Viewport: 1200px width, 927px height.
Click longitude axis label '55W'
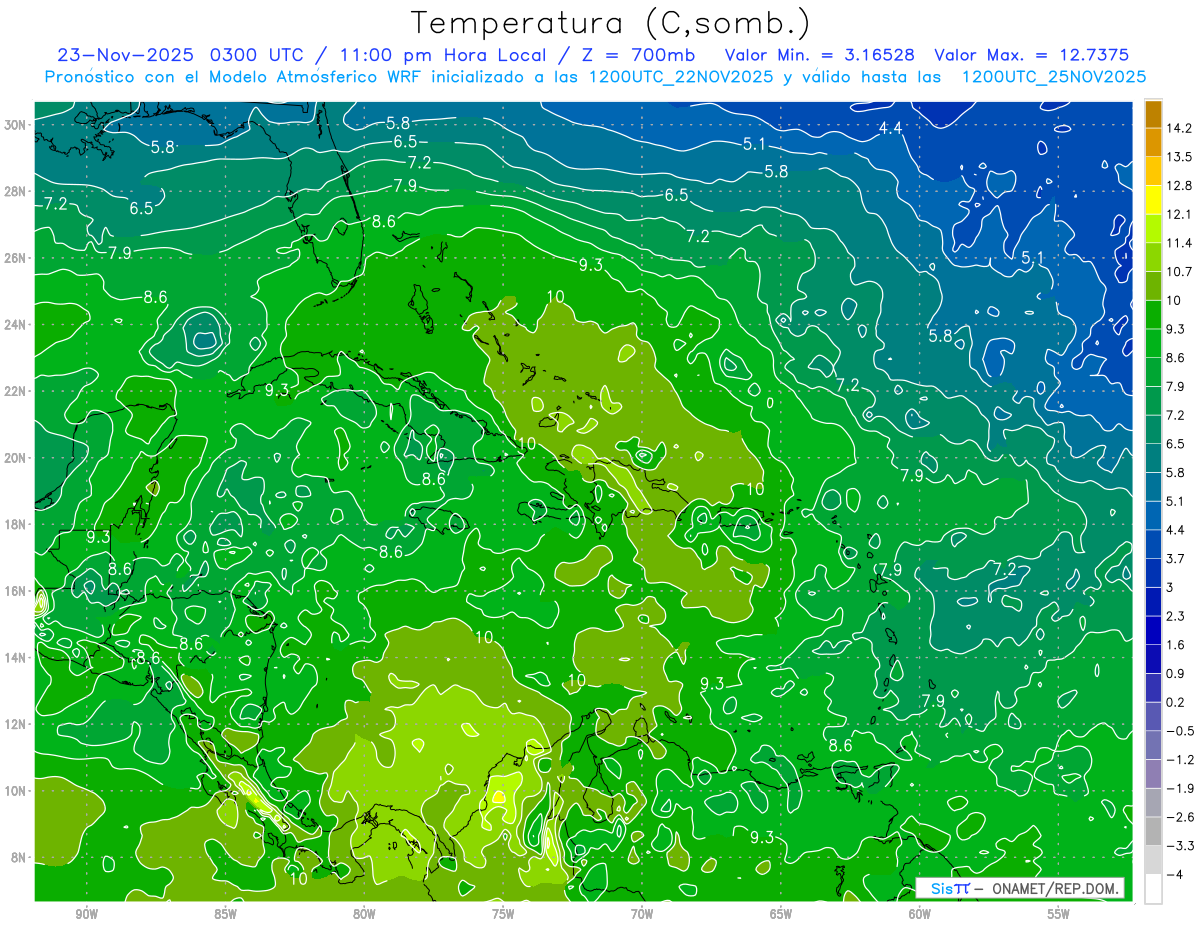pos(1059,914)
